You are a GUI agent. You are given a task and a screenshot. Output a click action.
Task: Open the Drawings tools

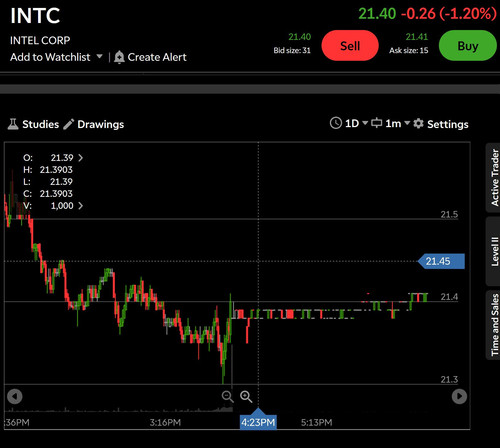(x=101, y=124)
